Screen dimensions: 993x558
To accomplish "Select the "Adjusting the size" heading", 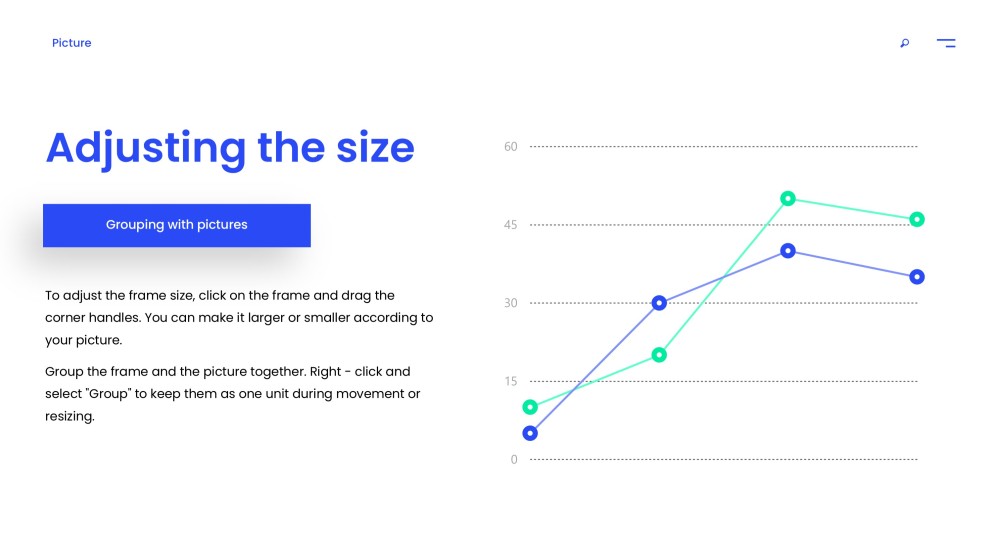I will [x=230, y=148].
